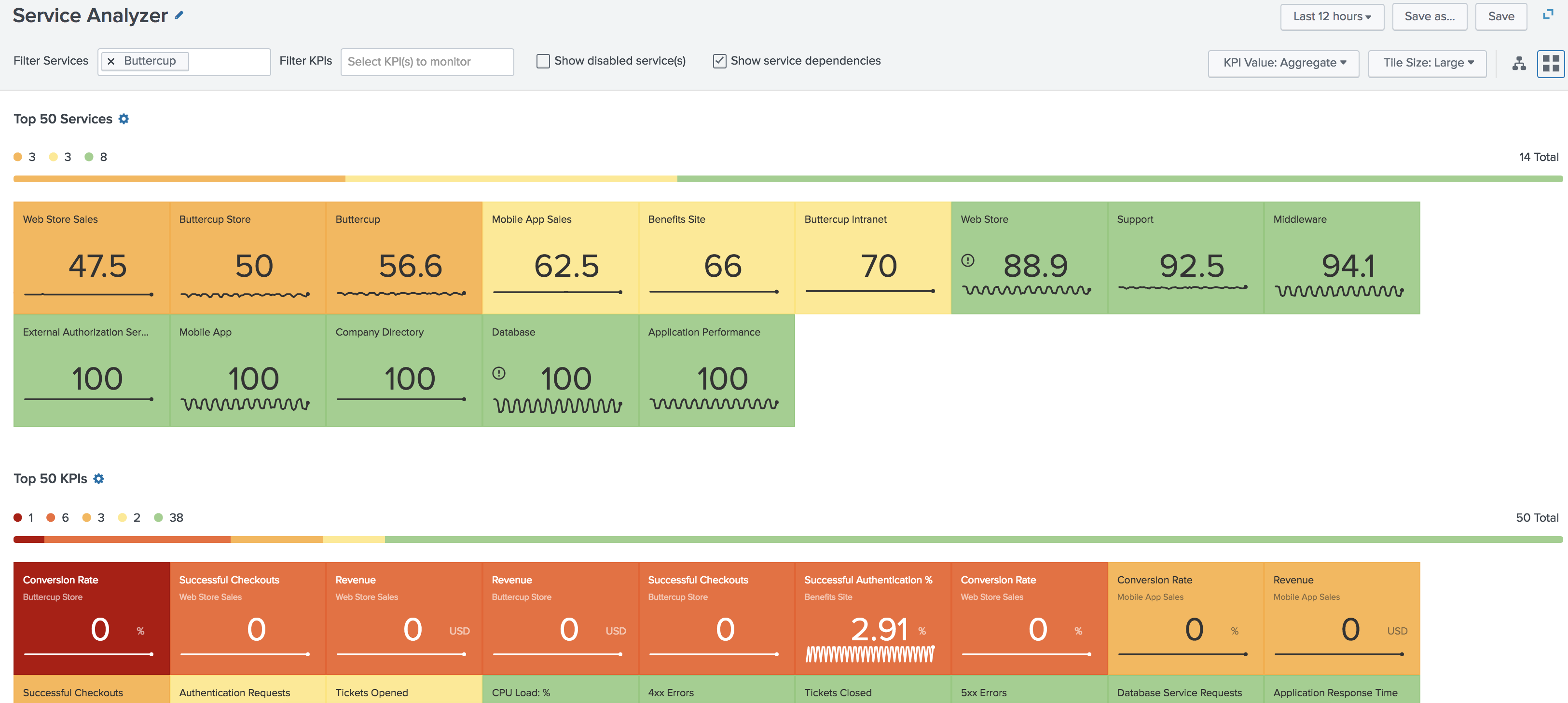
Task: Open the Application Performance tile
Action: [x=717, y=370]
